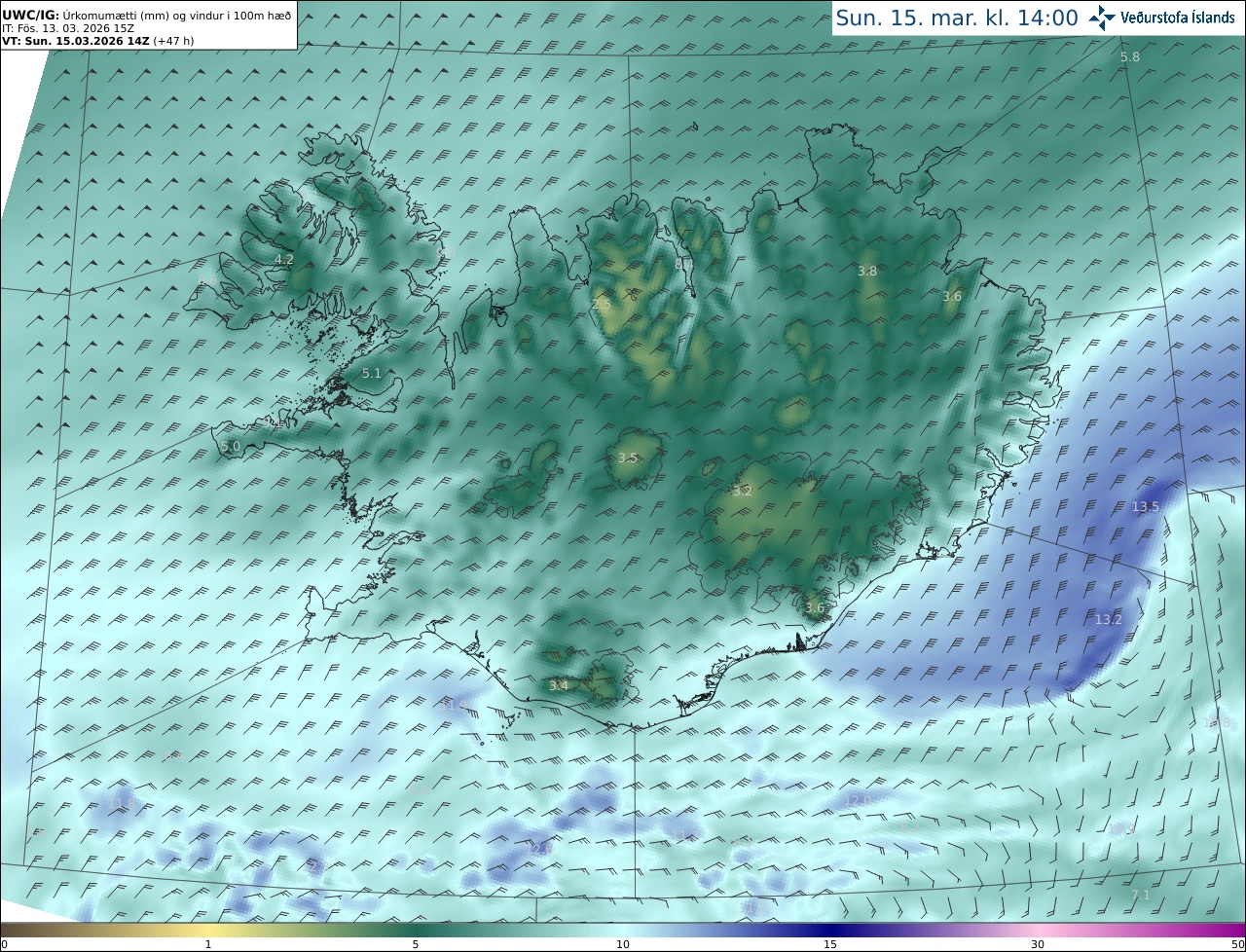Viewport: 1246px width, 952px height.
Task: Click the 3.2 value on the map
Action: (x=743, y=492)
